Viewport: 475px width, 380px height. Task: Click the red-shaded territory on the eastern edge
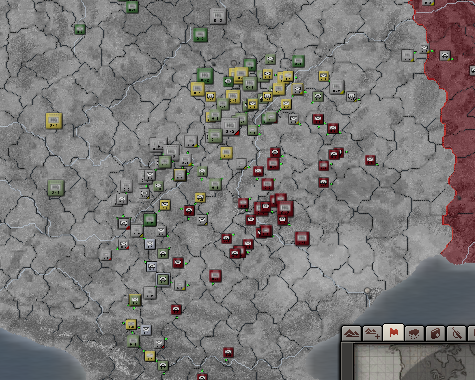pos(458,133)
